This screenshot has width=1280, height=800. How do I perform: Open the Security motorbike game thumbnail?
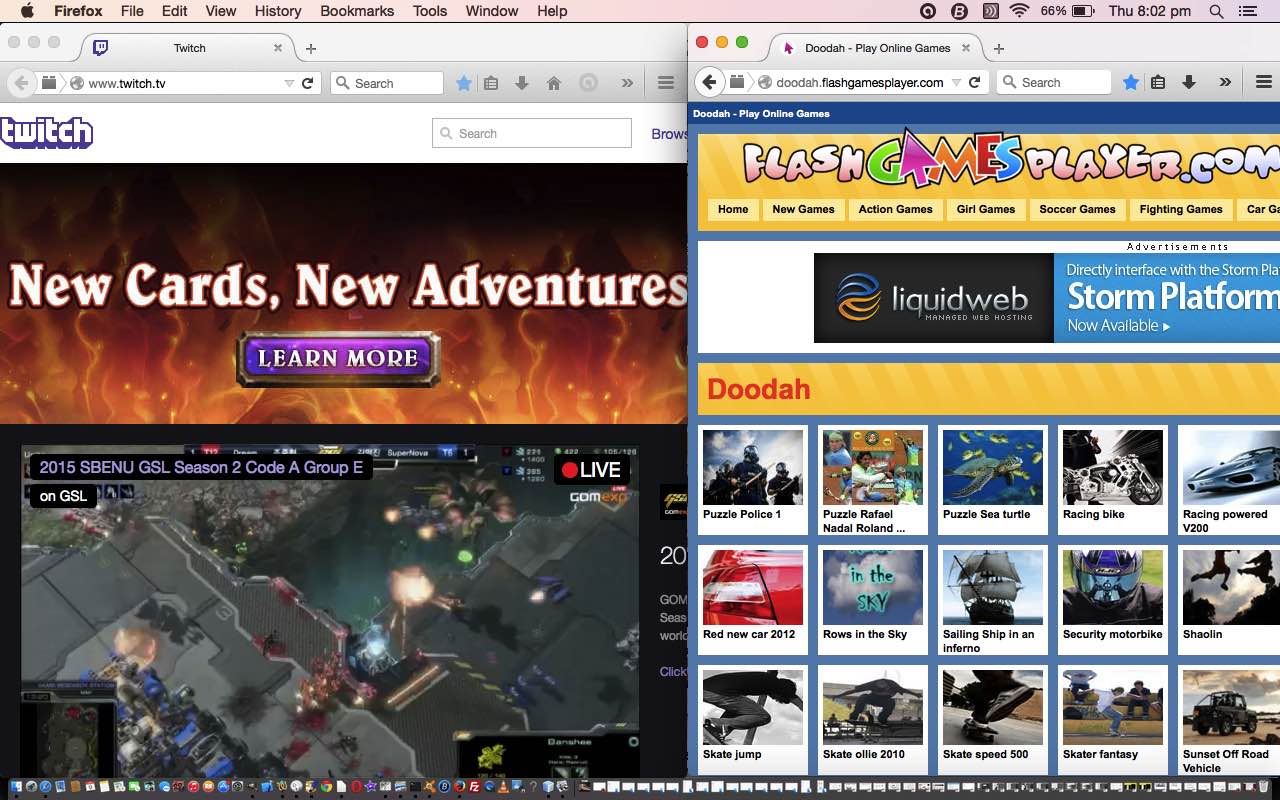tap(1113, 587)
